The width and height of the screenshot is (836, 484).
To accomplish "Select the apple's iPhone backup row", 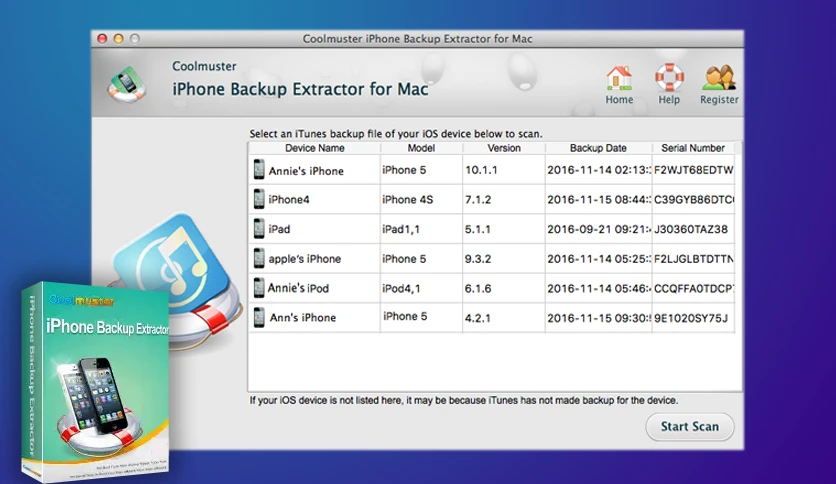I will 492,259.
